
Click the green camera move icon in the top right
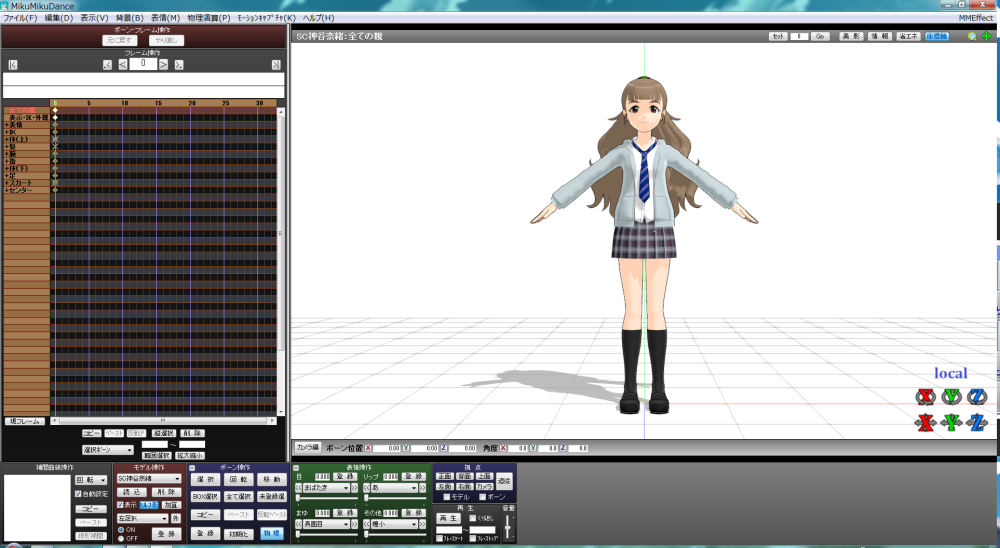coord(987,36)
